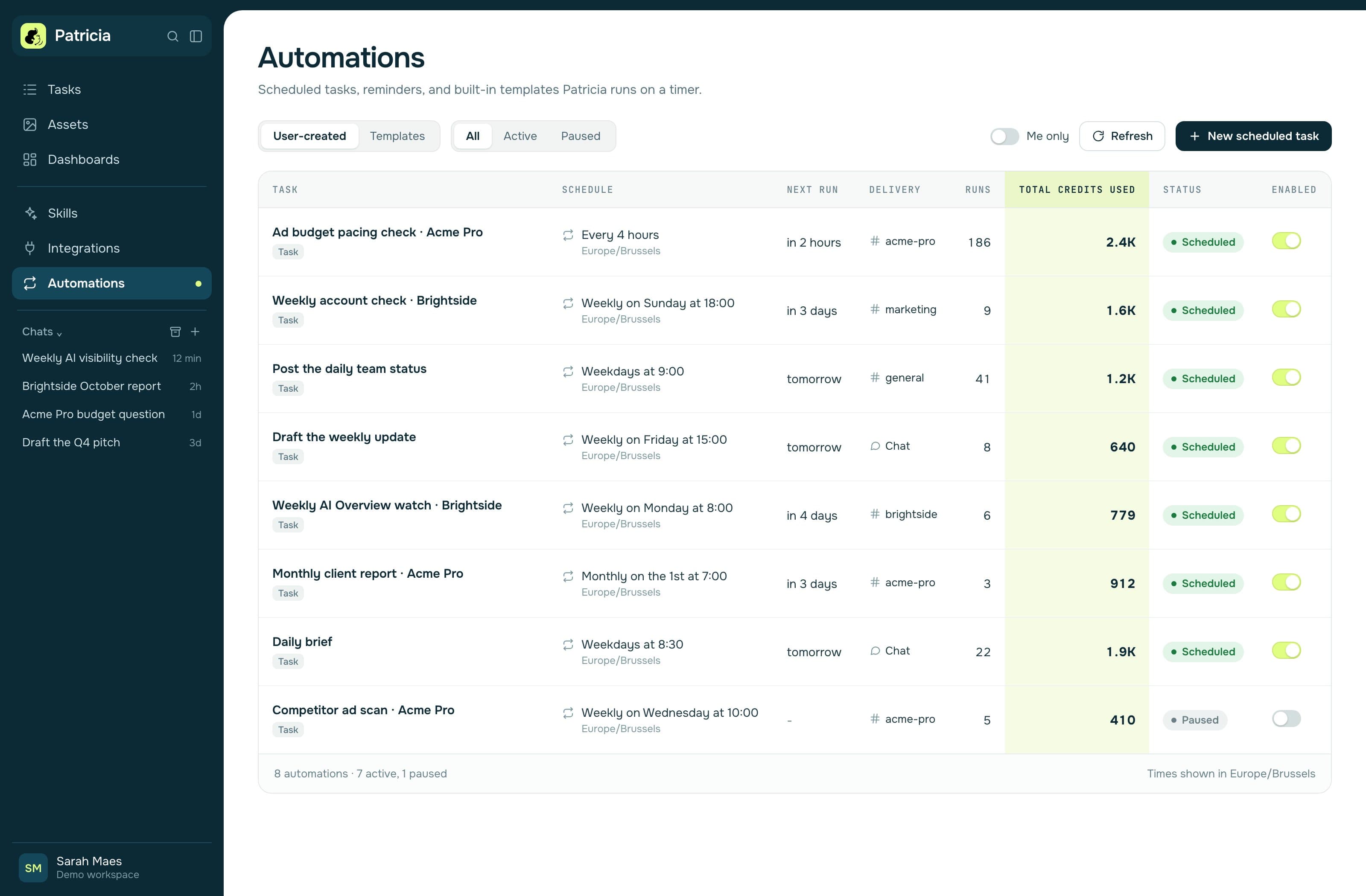Disable the Daily brief toggle

pos(1286,651)
